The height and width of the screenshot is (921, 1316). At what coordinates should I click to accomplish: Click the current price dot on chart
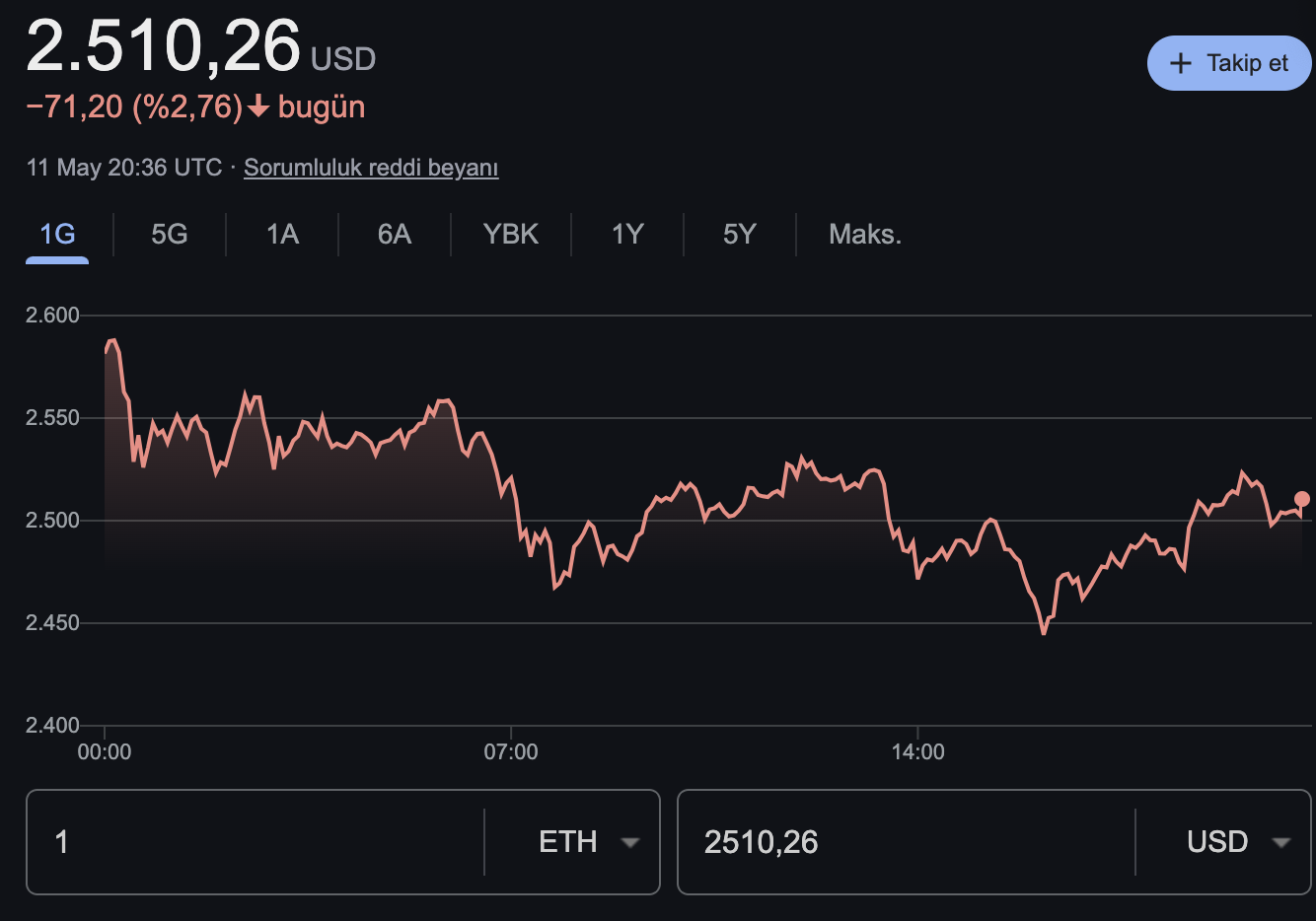click(1302, 499)
